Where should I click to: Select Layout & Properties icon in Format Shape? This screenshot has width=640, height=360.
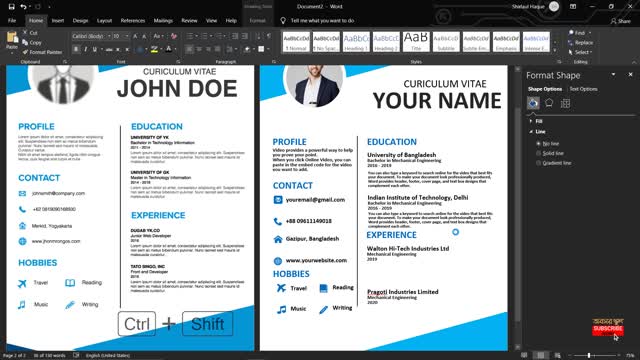coord(565,103)
